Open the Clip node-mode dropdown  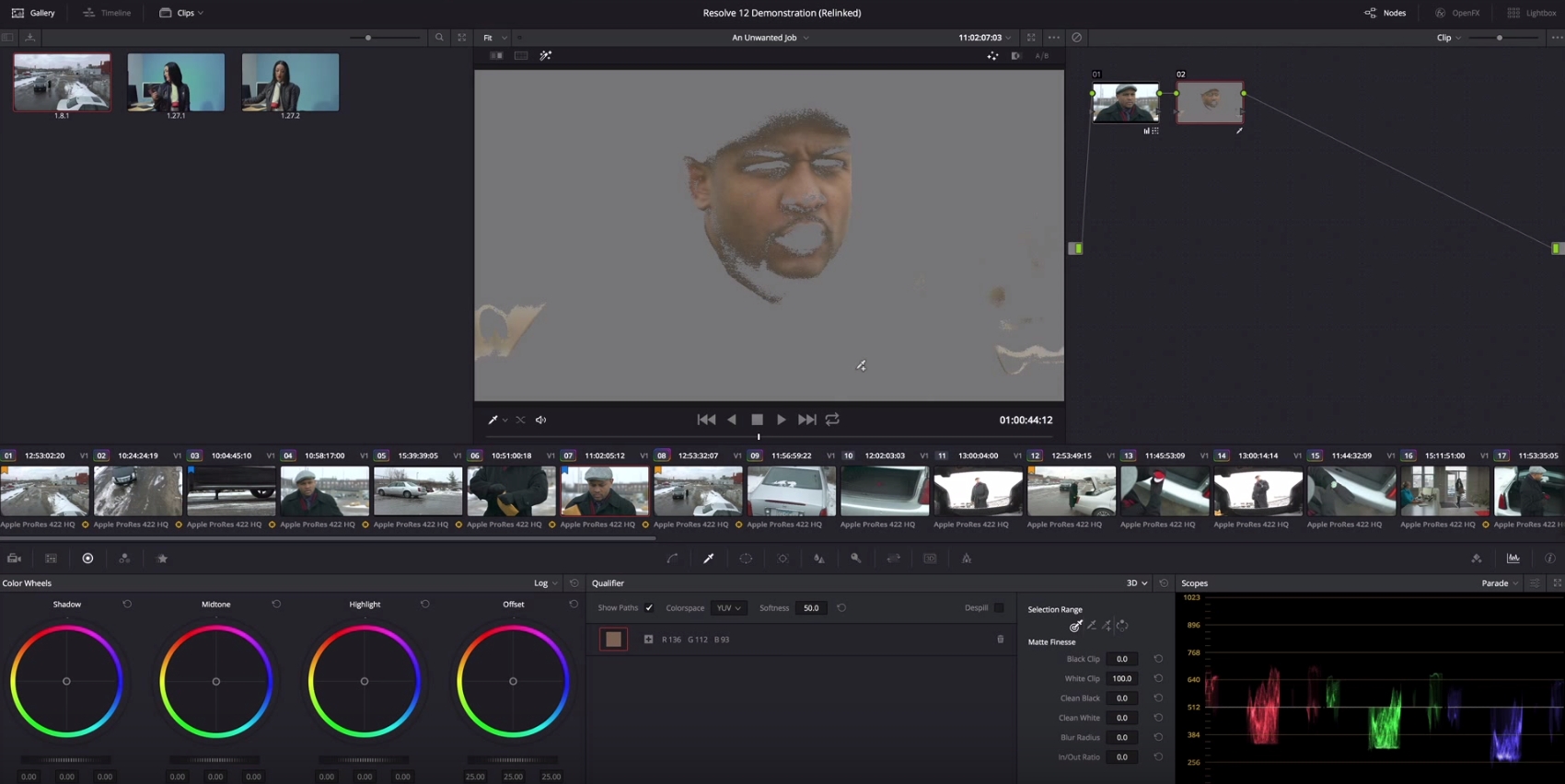click(1448, 38)
